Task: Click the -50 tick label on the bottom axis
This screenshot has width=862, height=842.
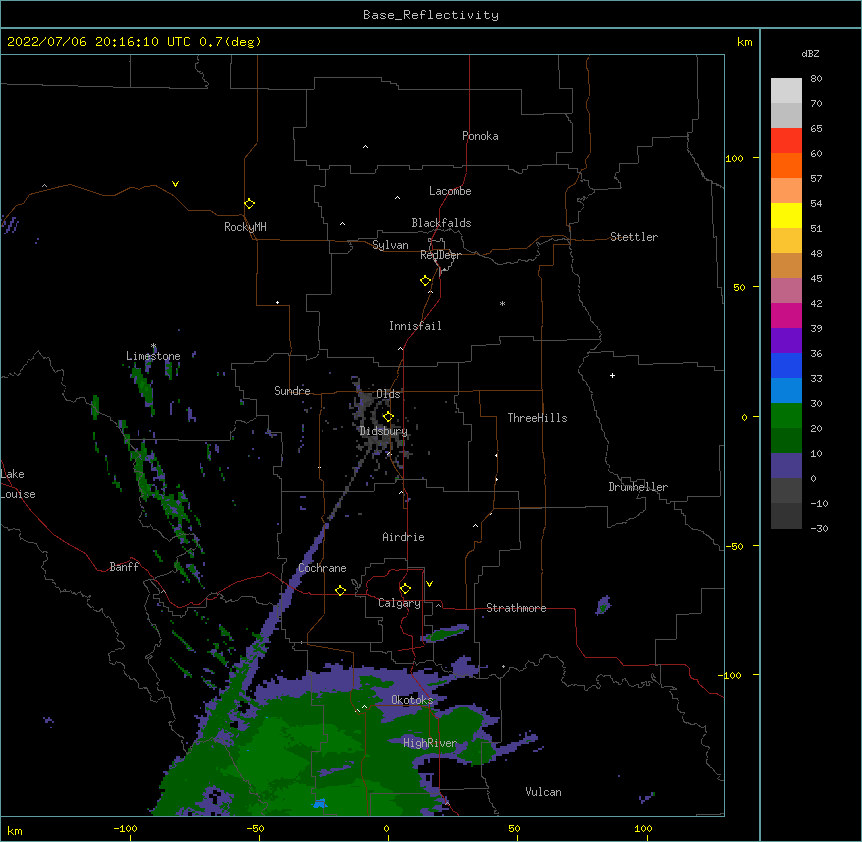Action: 255,828
